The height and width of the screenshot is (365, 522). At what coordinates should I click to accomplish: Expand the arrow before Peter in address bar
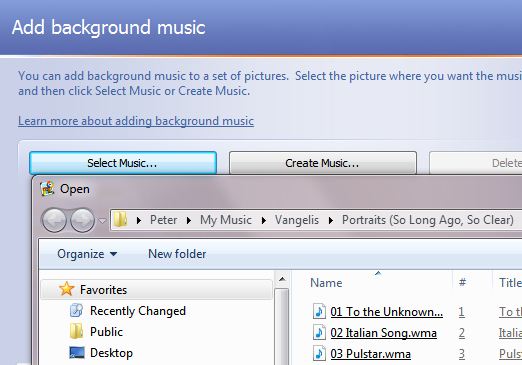point(139,220)
